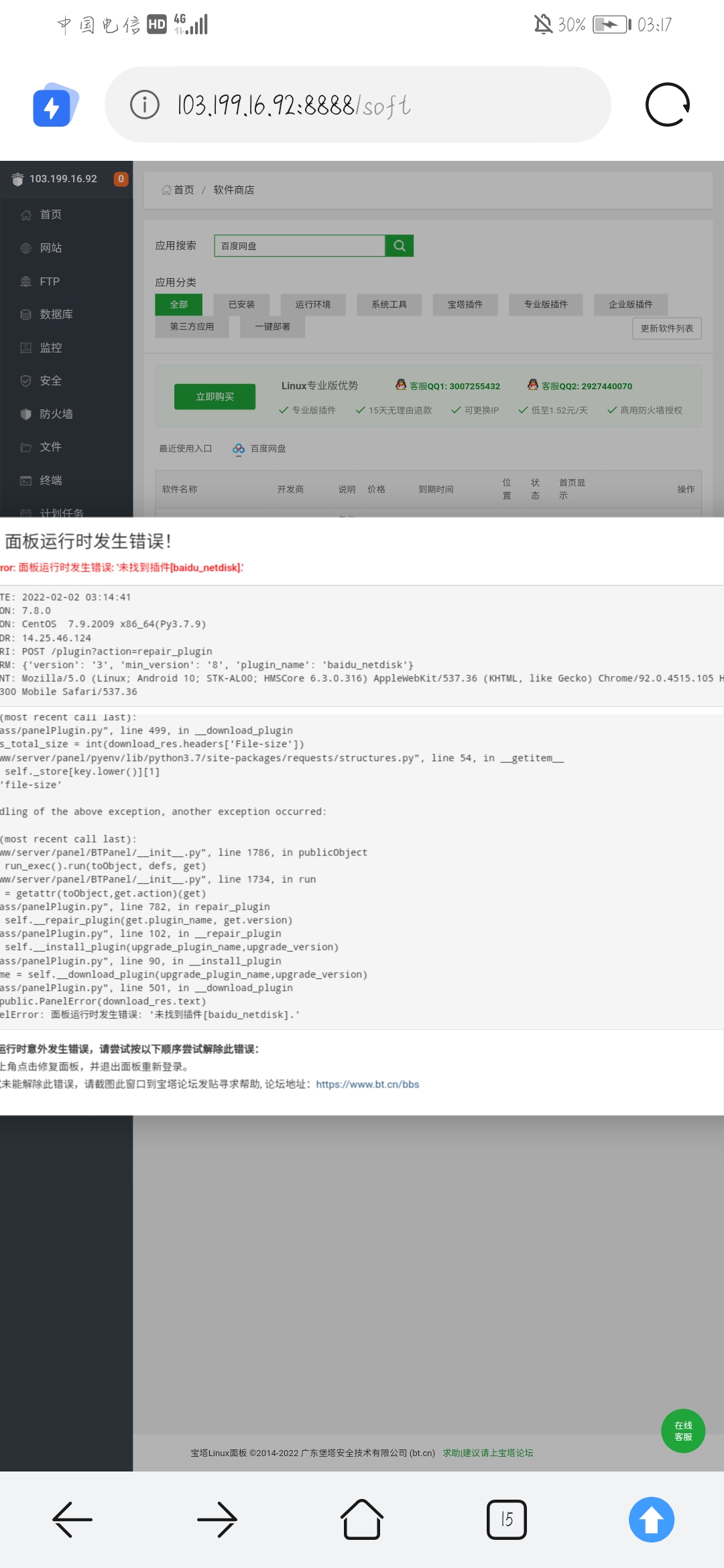
Task: Open 数据库 in the sidebar
Action: click(x=56, y=314)
